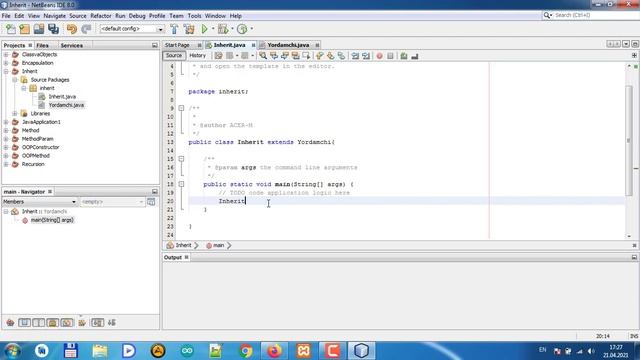This screenshot has width=640, height=360.
Task: Click the greyed Redo arrow icon
Action: pos(86,29)
